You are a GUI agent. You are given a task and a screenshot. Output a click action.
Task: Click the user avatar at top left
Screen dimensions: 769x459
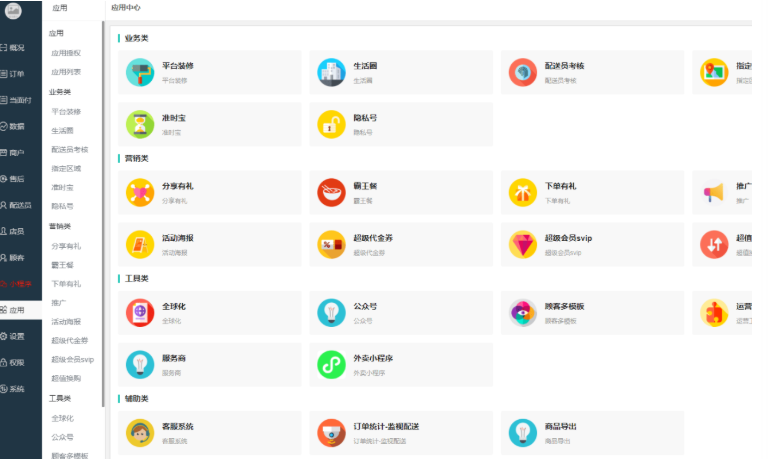point(13,11)
